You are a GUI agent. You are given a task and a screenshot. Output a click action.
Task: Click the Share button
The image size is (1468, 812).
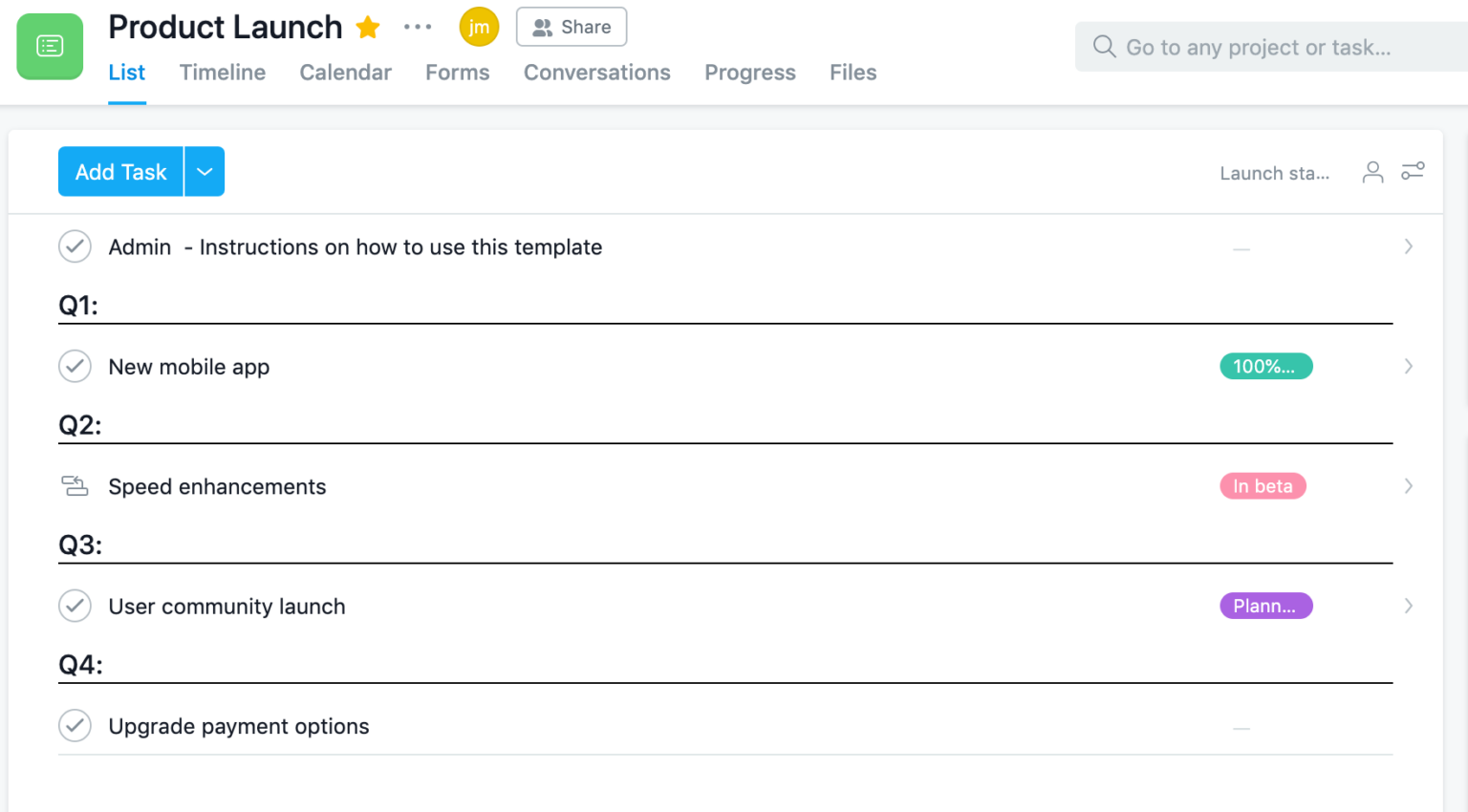coord(572,27)
